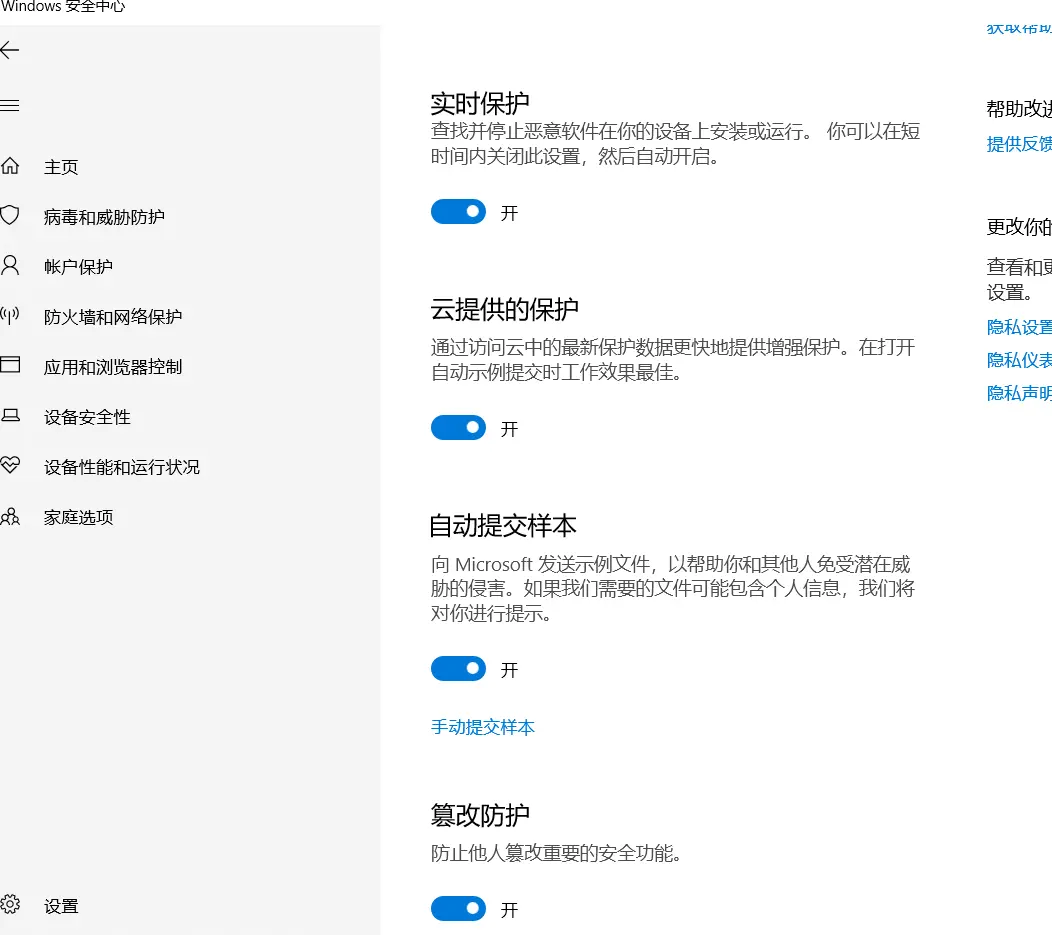Viewport: 1052px width, 935px height.
Task: Turn off the 云提供的保护 toggle
Action: point(458,428)
